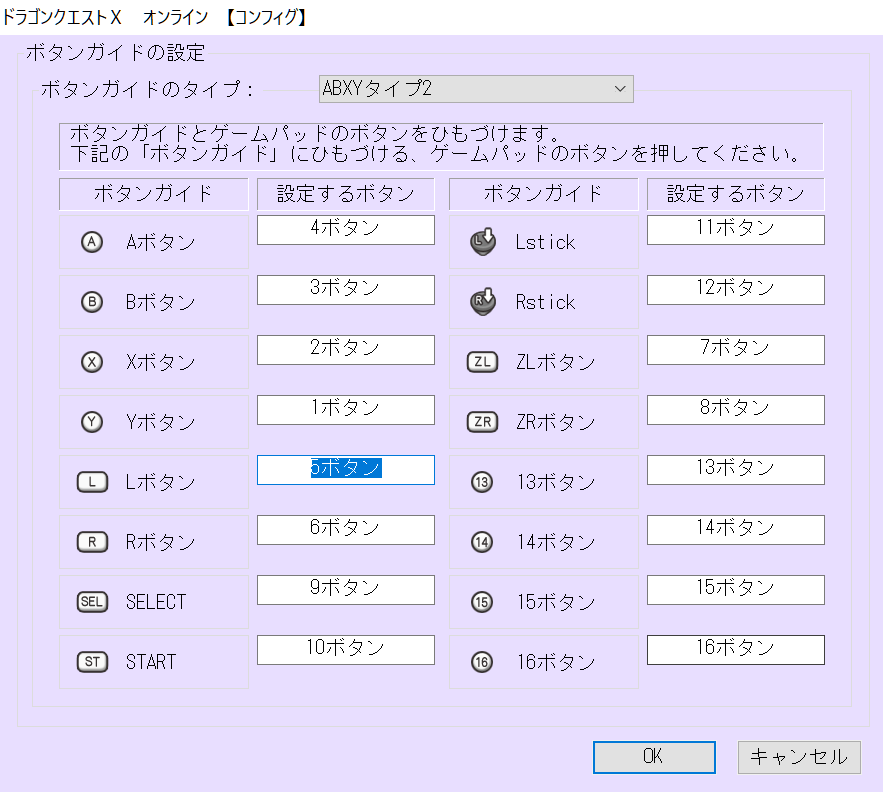This screenshot has width=883, height=792.
Task: Select the ZRボタン assignment field showing 8ボタン
Action: point(735,410)
